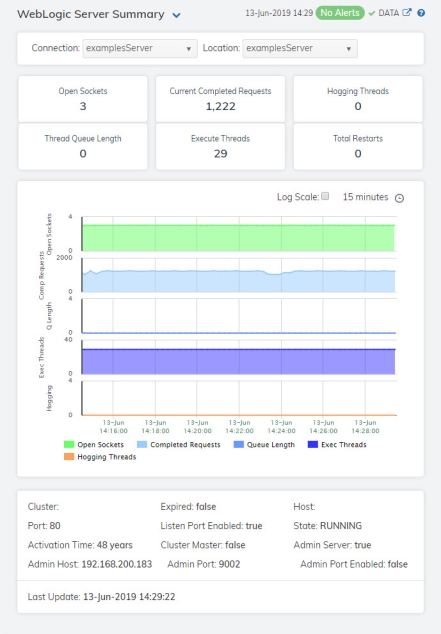Open the Connection dropdown showing examplesServer
Image resolution: width=441 pixels, height=634 pixels.
point(140,48)
